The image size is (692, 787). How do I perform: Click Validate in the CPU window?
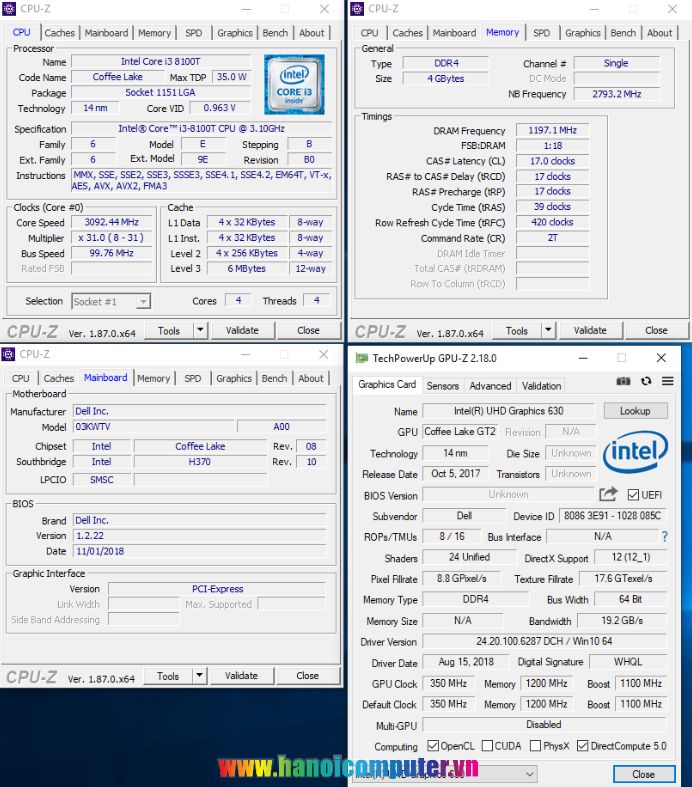242,330
